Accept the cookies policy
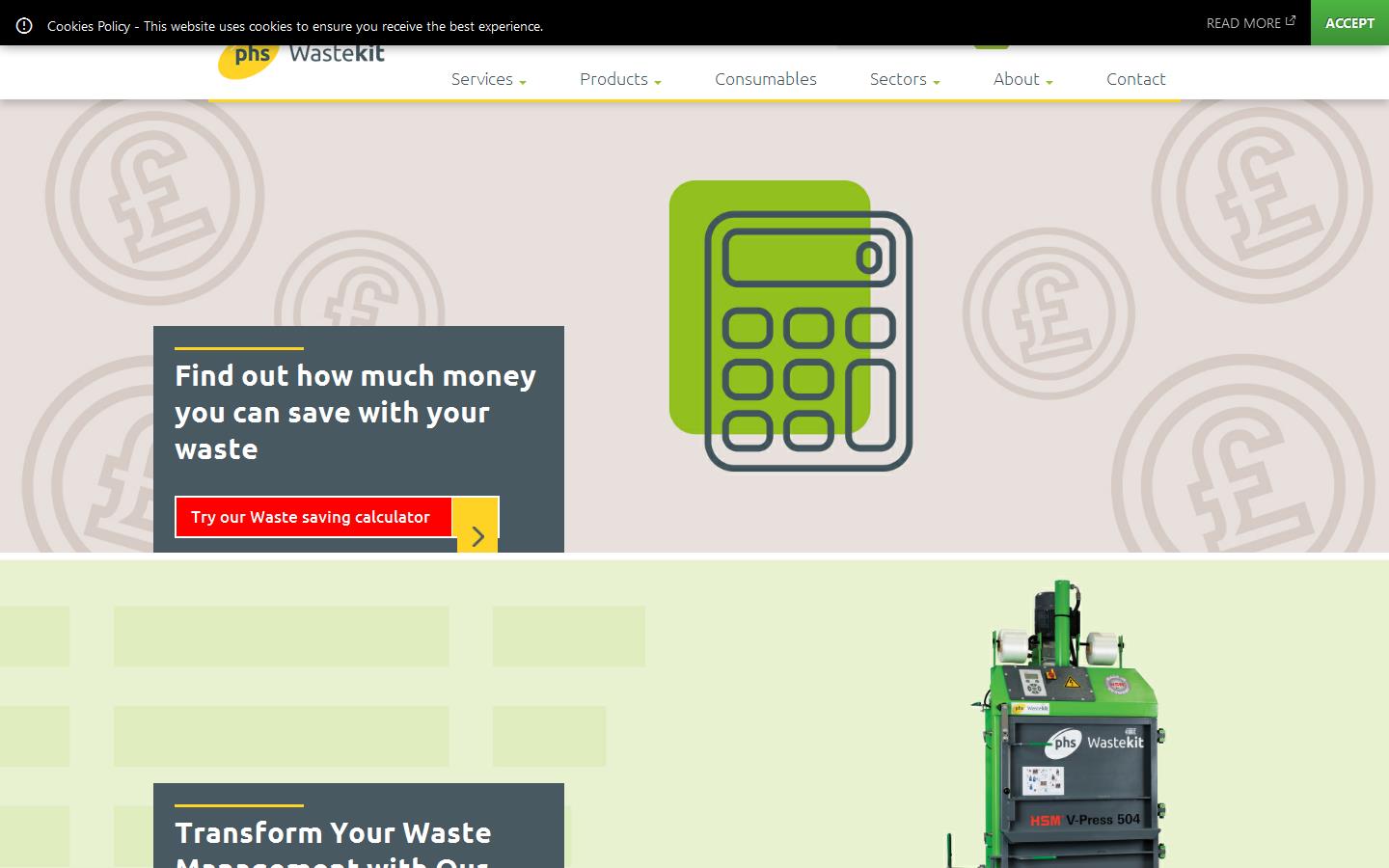The height and width of the screenshot is (868, 1389). coord(1348,22)
